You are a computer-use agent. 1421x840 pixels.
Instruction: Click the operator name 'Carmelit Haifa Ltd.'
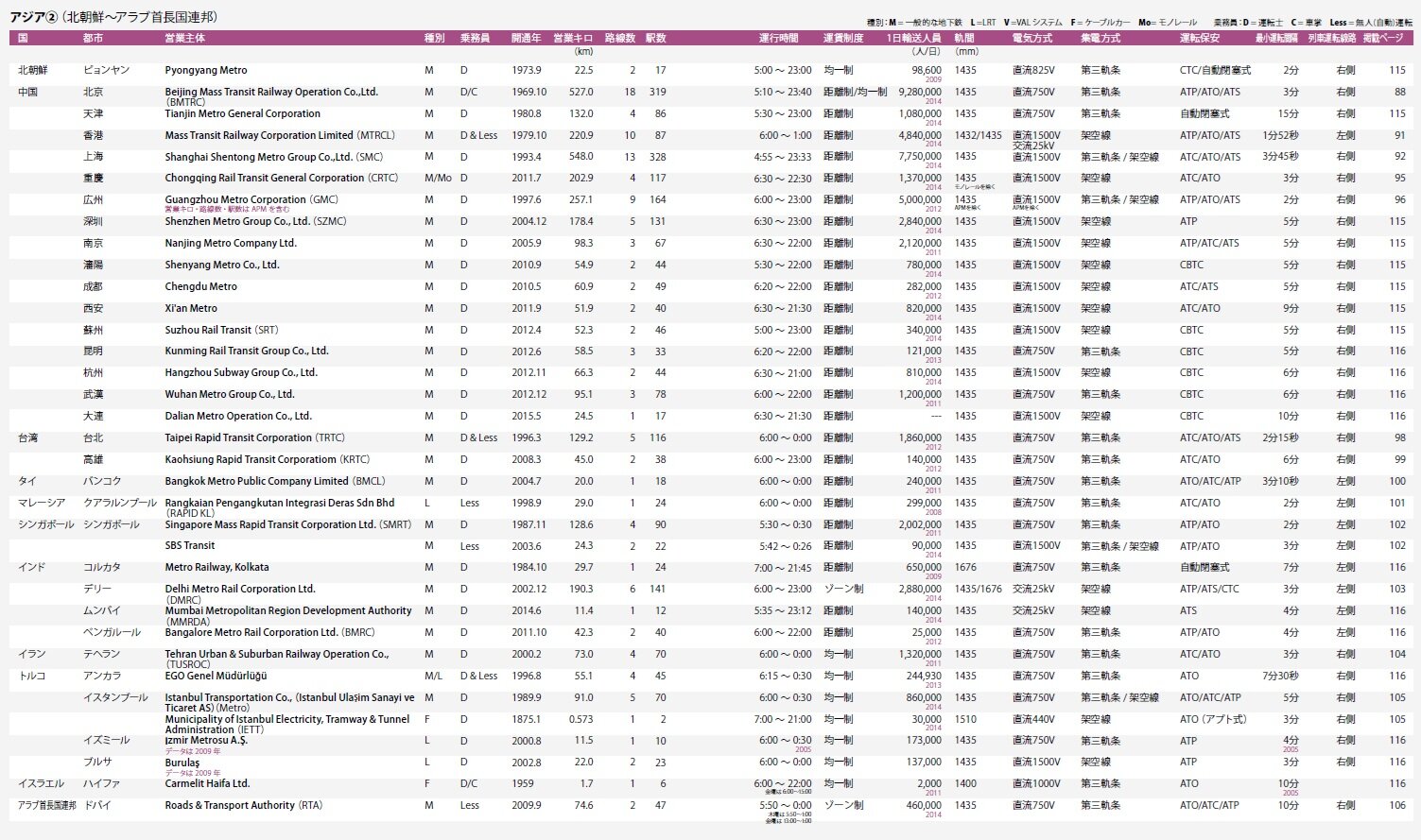click(x=208, y=784)
